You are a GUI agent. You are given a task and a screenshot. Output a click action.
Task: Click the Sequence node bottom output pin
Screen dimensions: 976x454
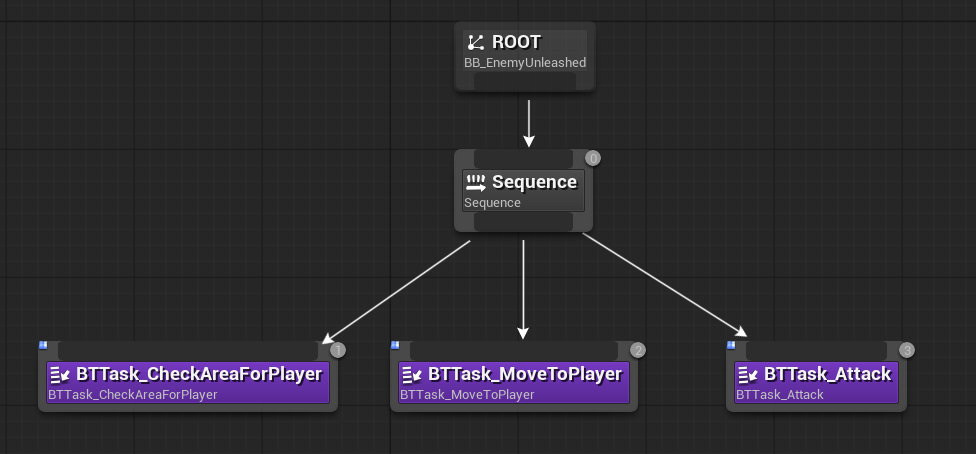523,222
